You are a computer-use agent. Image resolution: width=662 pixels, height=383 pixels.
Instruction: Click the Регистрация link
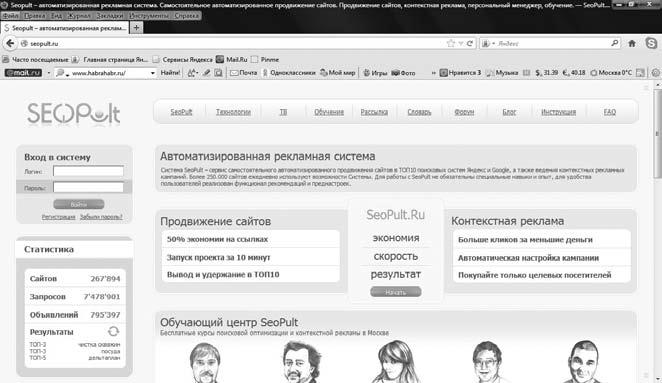(58, 217)
